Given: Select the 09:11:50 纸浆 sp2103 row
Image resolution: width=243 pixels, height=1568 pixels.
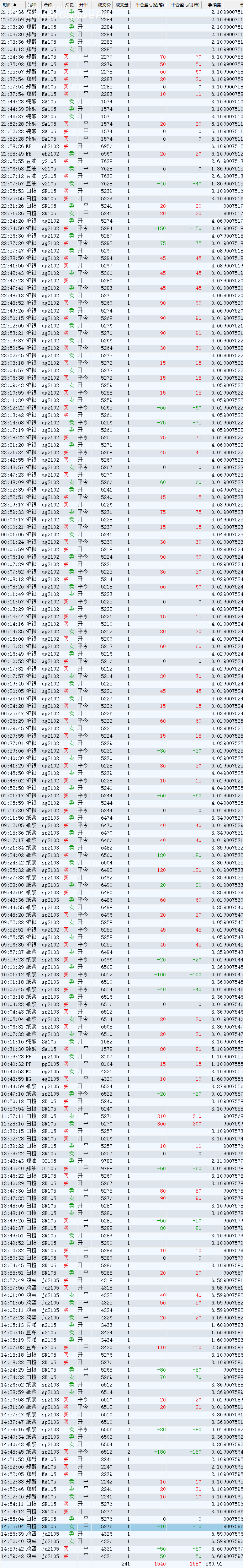Looking at the screenshot, I should [121, 818].
